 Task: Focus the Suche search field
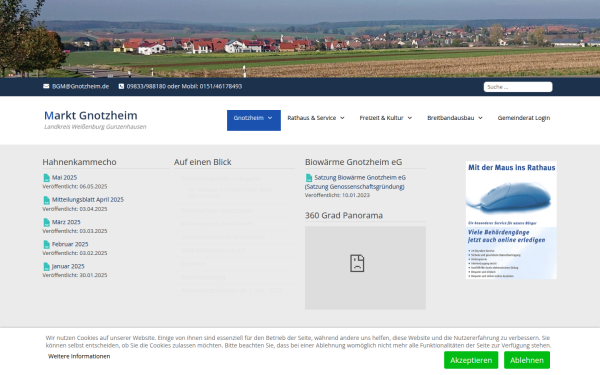point(518,87)
